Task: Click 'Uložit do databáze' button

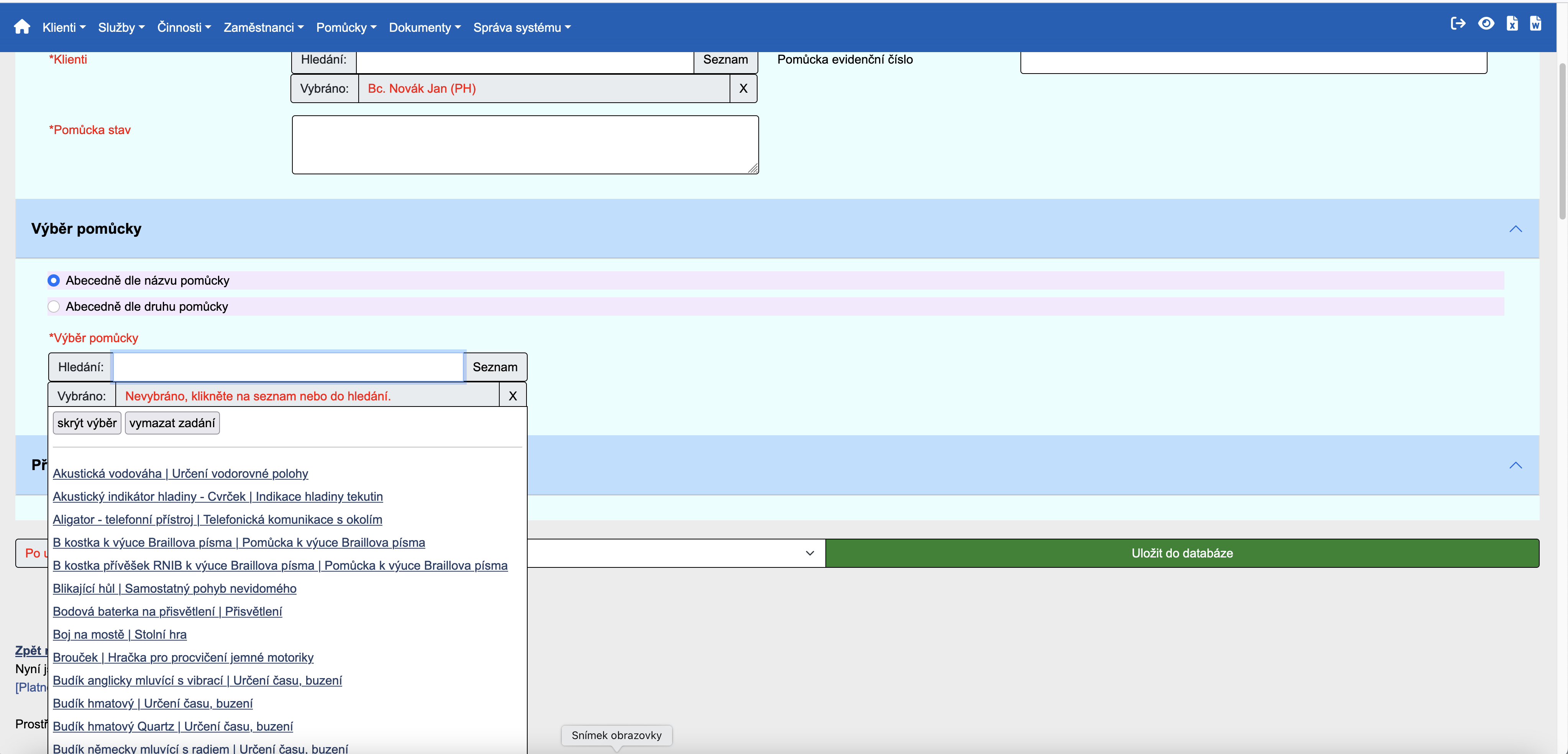Action: tap(1181, 553)
